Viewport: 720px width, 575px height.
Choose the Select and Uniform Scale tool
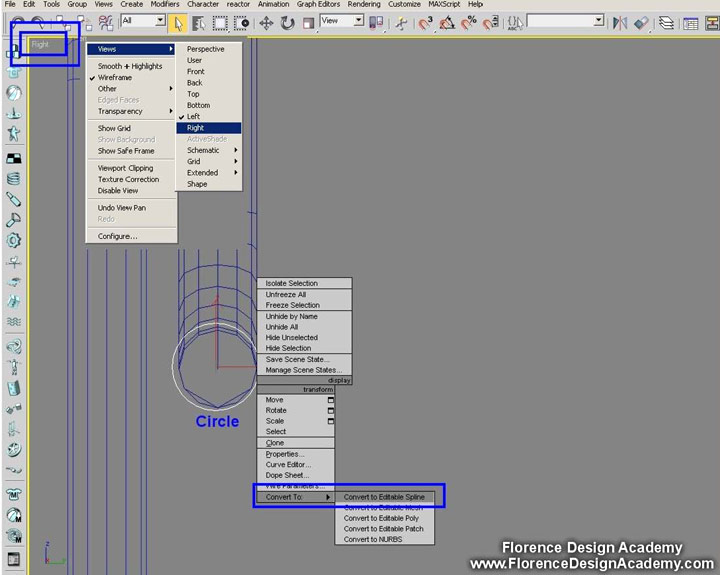click(309, 22)
